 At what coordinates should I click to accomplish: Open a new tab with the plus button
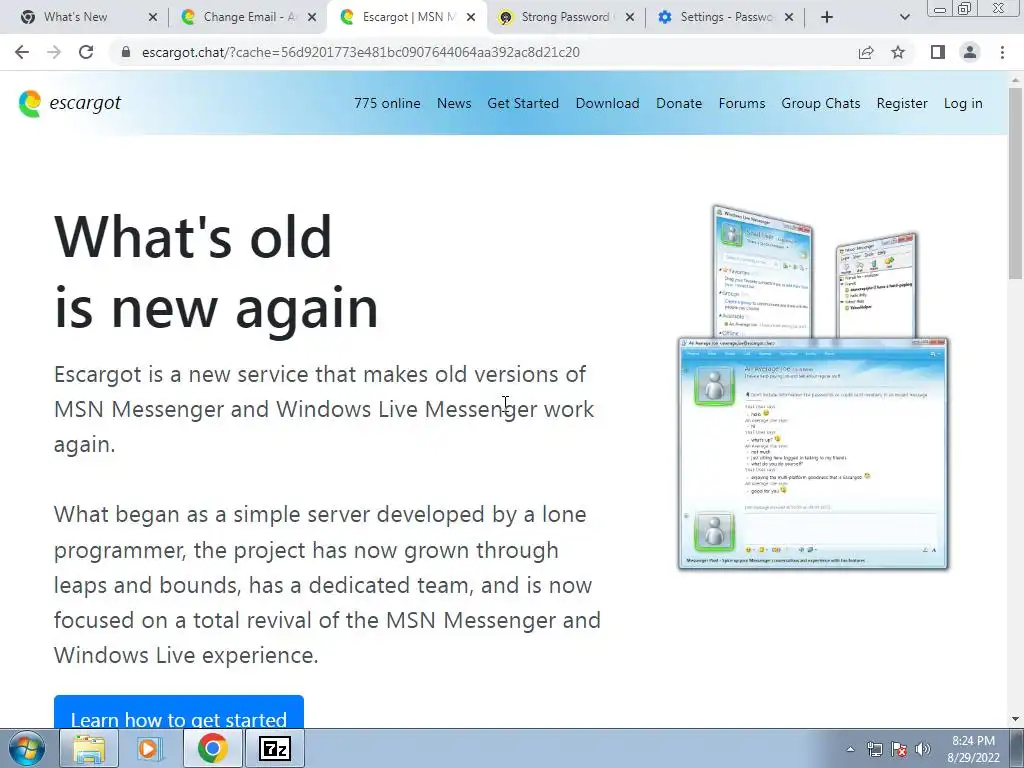[x=827, y=17]
